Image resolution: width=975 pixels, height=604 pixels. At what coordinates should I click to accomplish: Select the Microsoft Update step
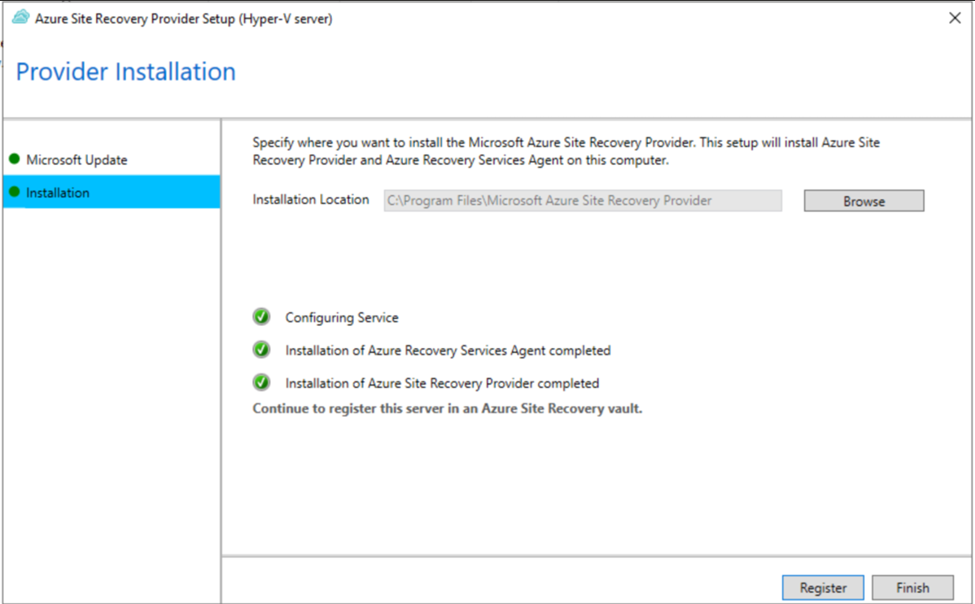coord(76,160)
